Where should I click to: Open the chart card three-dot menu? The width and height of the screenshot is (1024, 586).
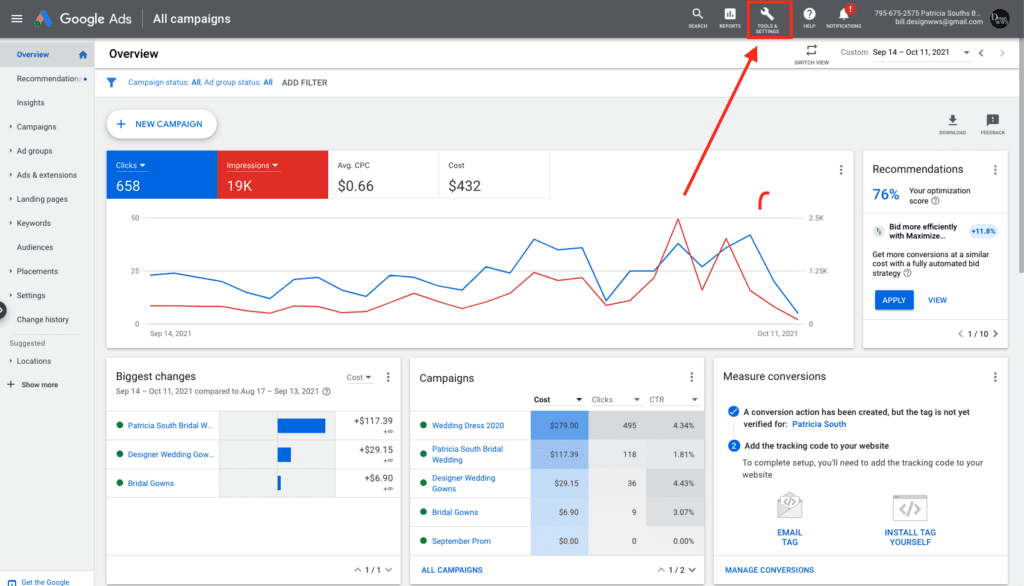pyautogui.click(x=840, y=170)
